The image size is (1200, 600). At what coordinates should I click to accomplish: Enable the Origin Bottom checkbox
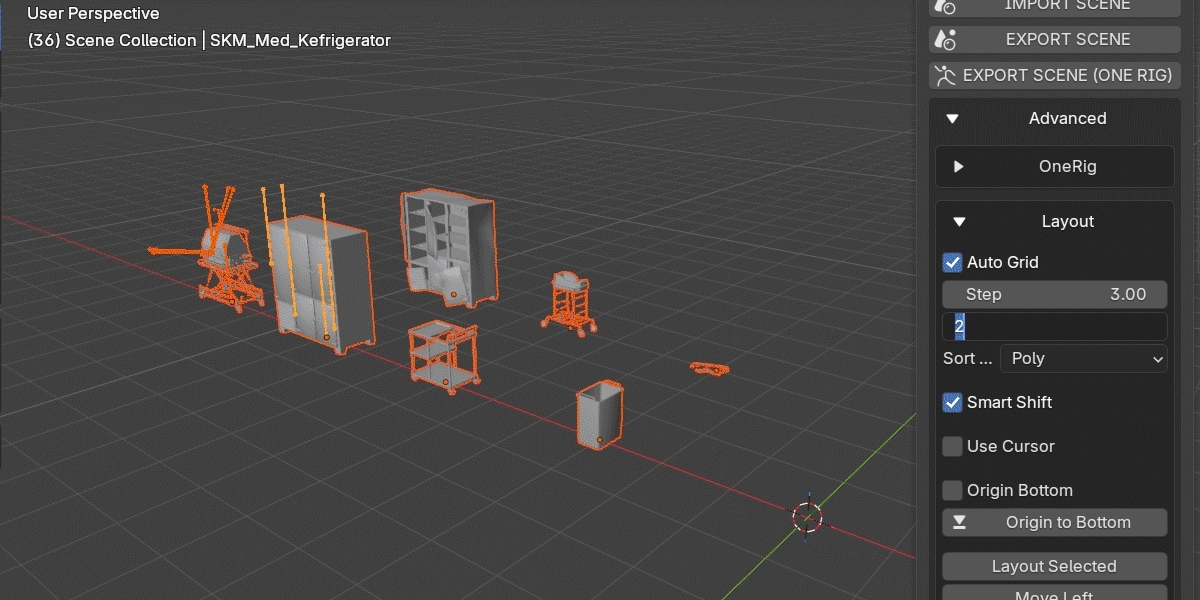953,490
